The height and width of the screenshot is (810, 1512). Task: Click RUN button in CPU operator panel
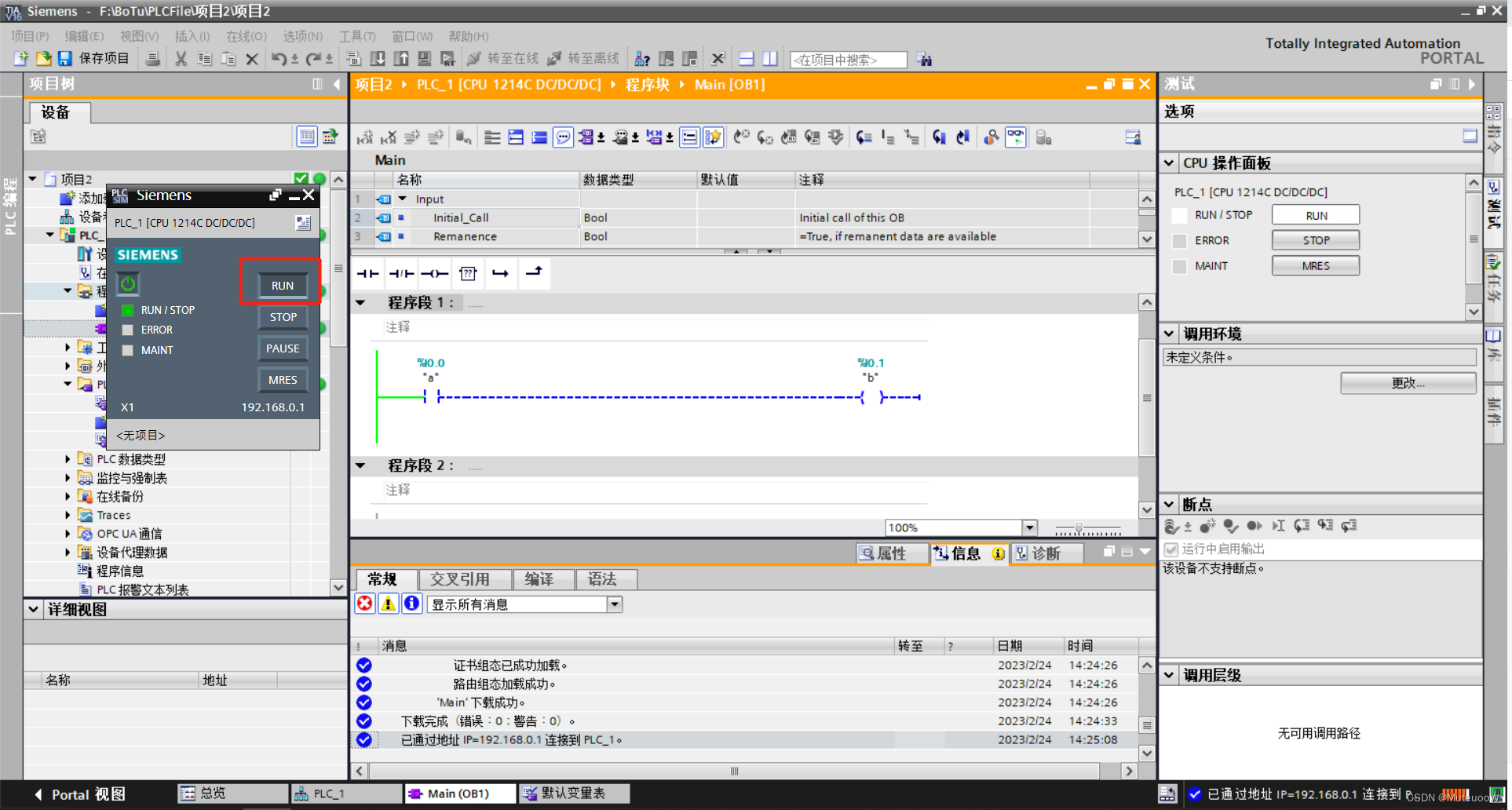click(x=1316, y=215)
